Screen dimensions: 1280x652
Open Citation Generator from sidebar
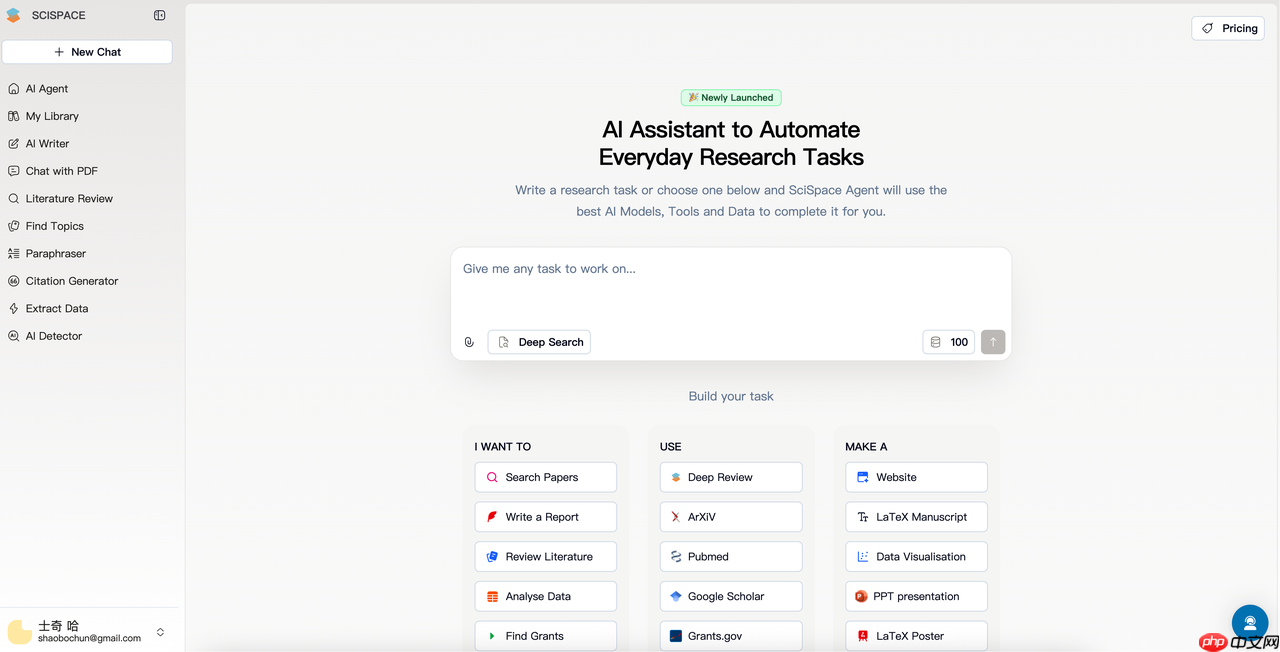tap(71, 281)
